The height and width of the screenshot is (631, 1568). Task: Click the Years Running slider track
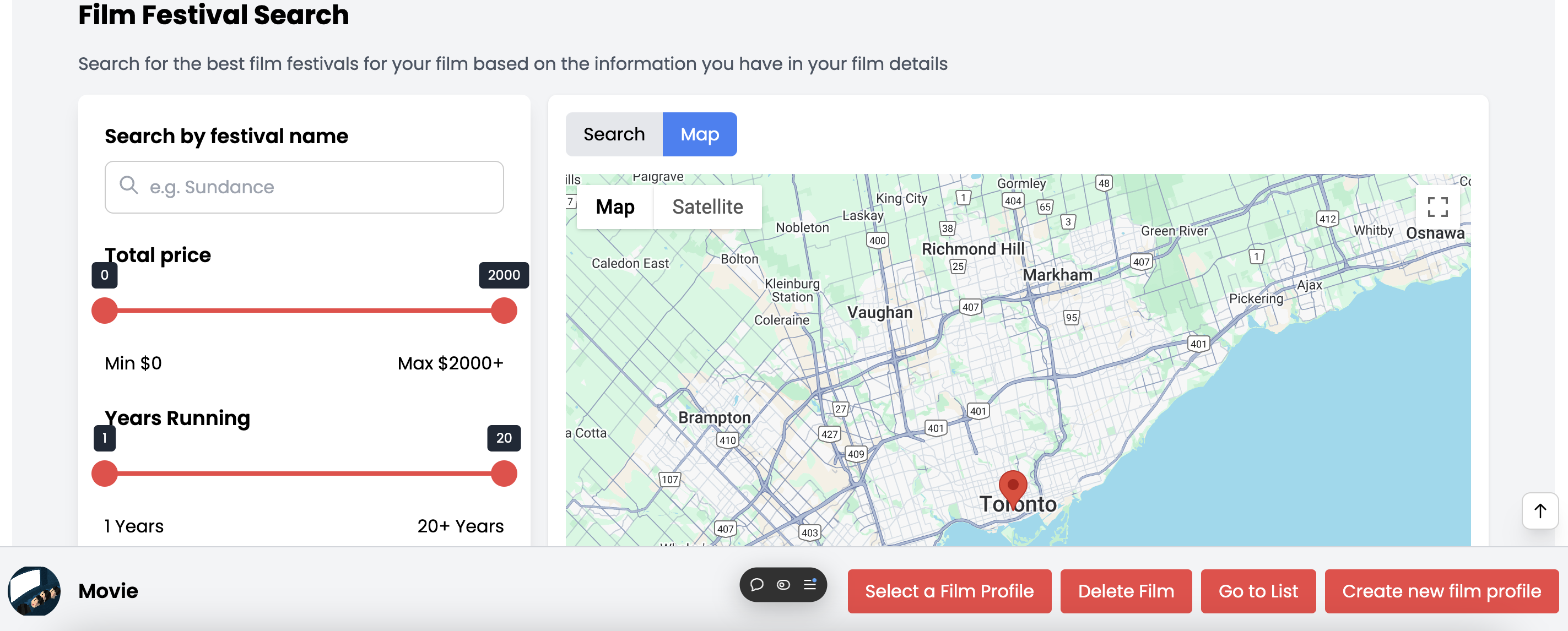pyautogui.click(x=304, y=474)
